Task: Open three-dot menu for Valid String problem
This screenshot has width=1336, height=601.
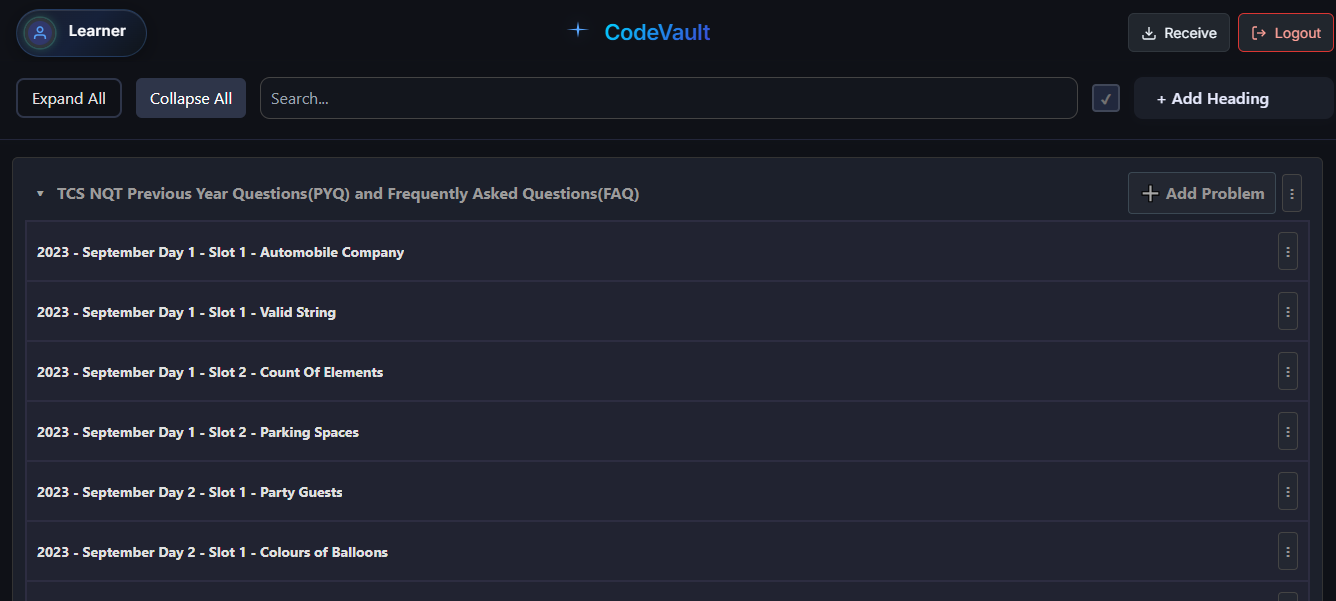Action: pyautogui.click(x=1288, y=311)
